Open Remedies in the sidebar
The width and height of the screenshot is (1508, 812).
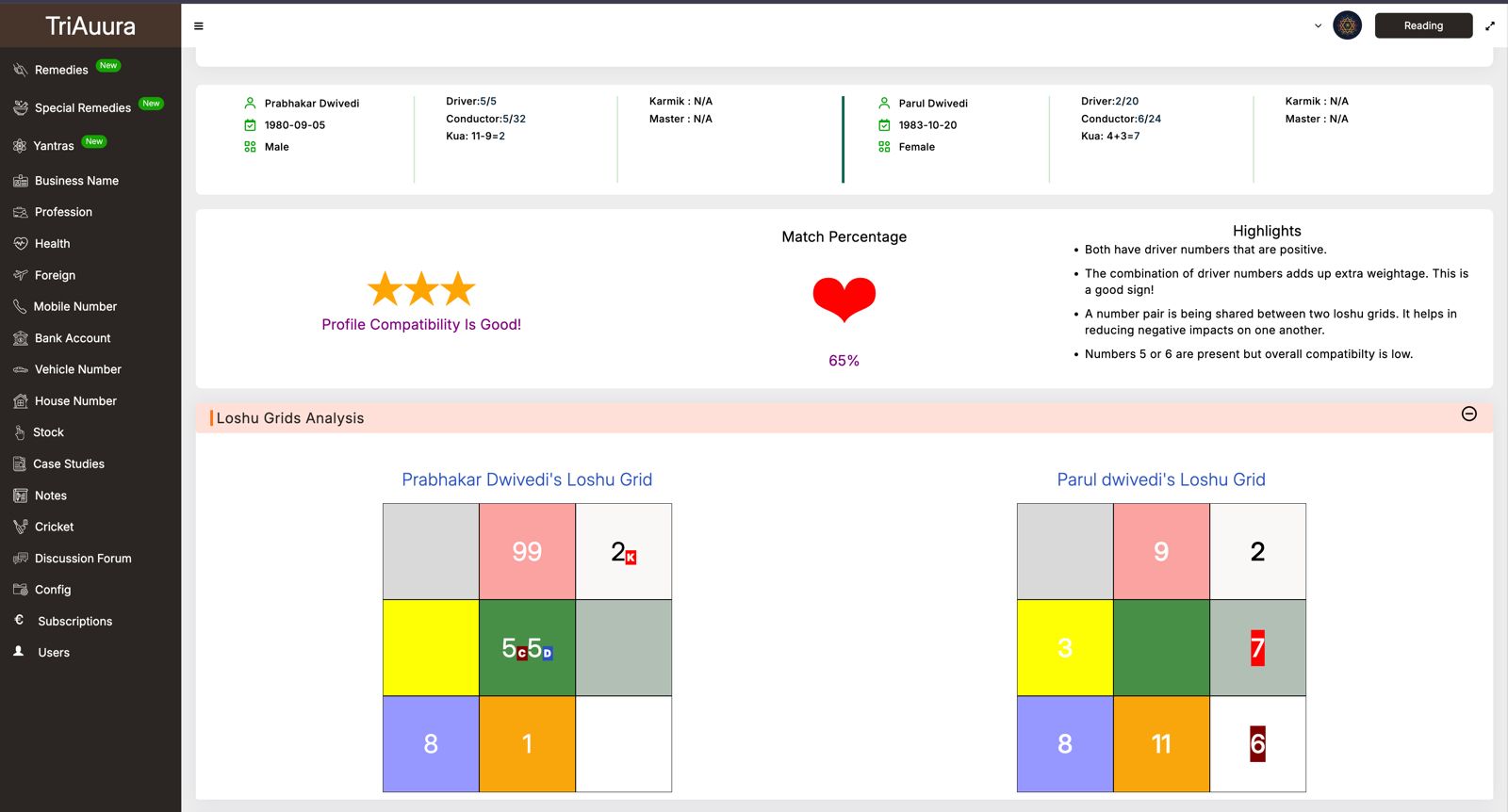pyautogui.click(x=61, y=70)
